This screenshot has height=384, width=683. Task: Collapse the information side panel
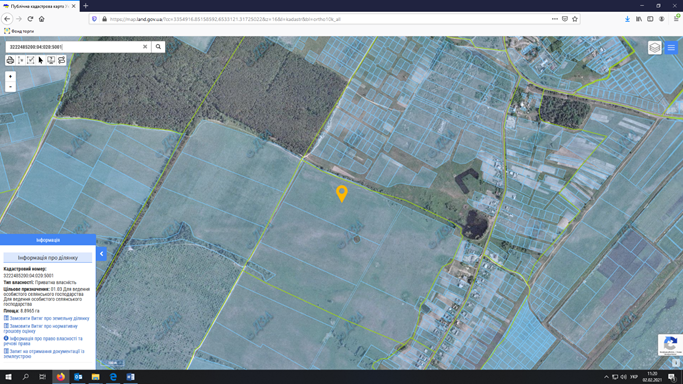click(101, 254)
